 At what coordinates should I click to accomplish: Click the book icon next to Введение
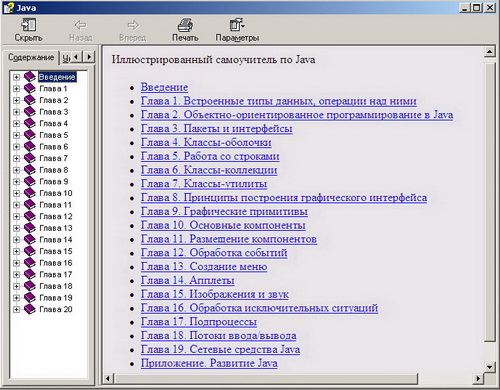tap(30, 77)
